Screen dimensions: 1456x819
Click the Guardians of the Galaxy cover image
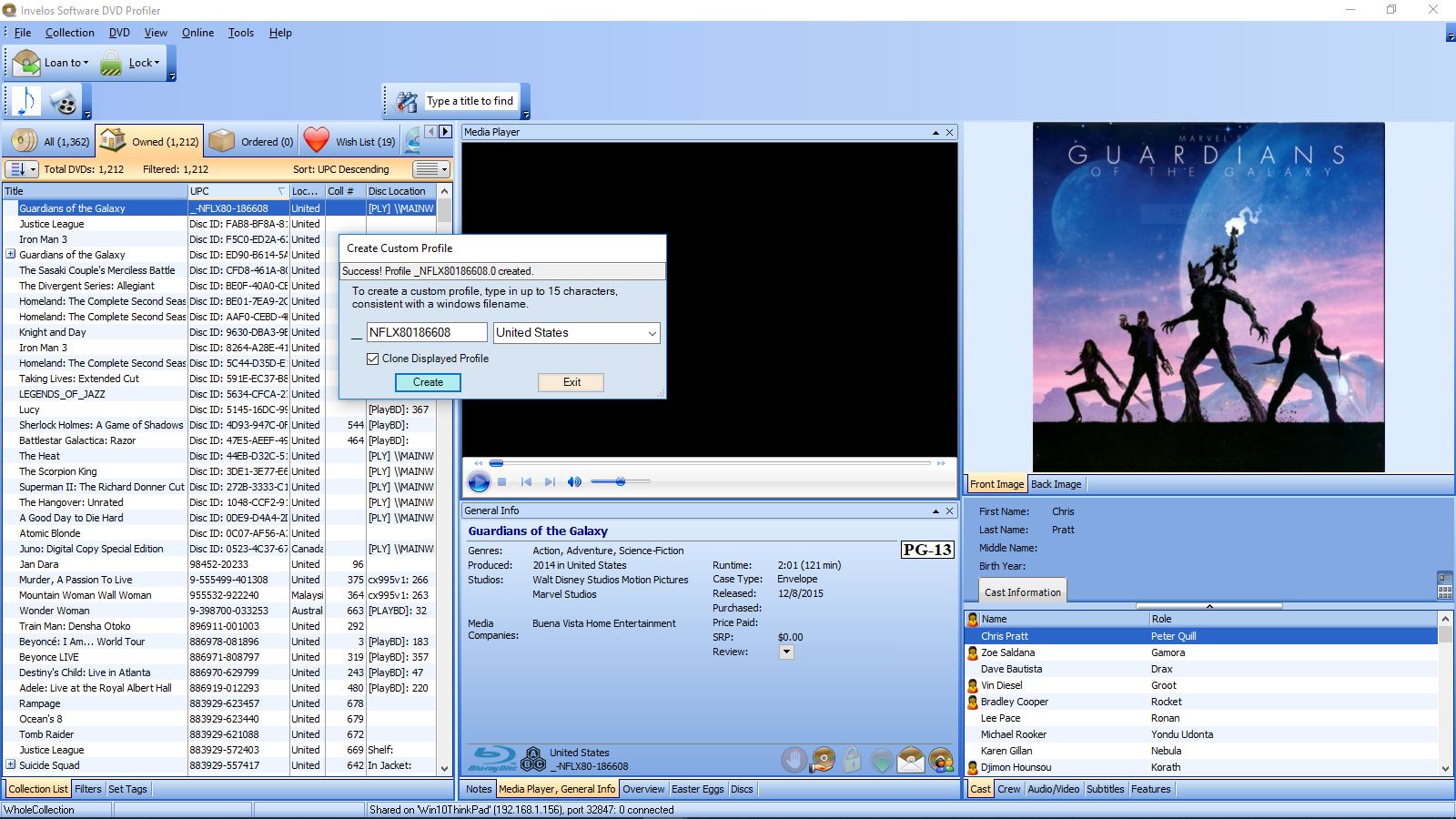1208,298
